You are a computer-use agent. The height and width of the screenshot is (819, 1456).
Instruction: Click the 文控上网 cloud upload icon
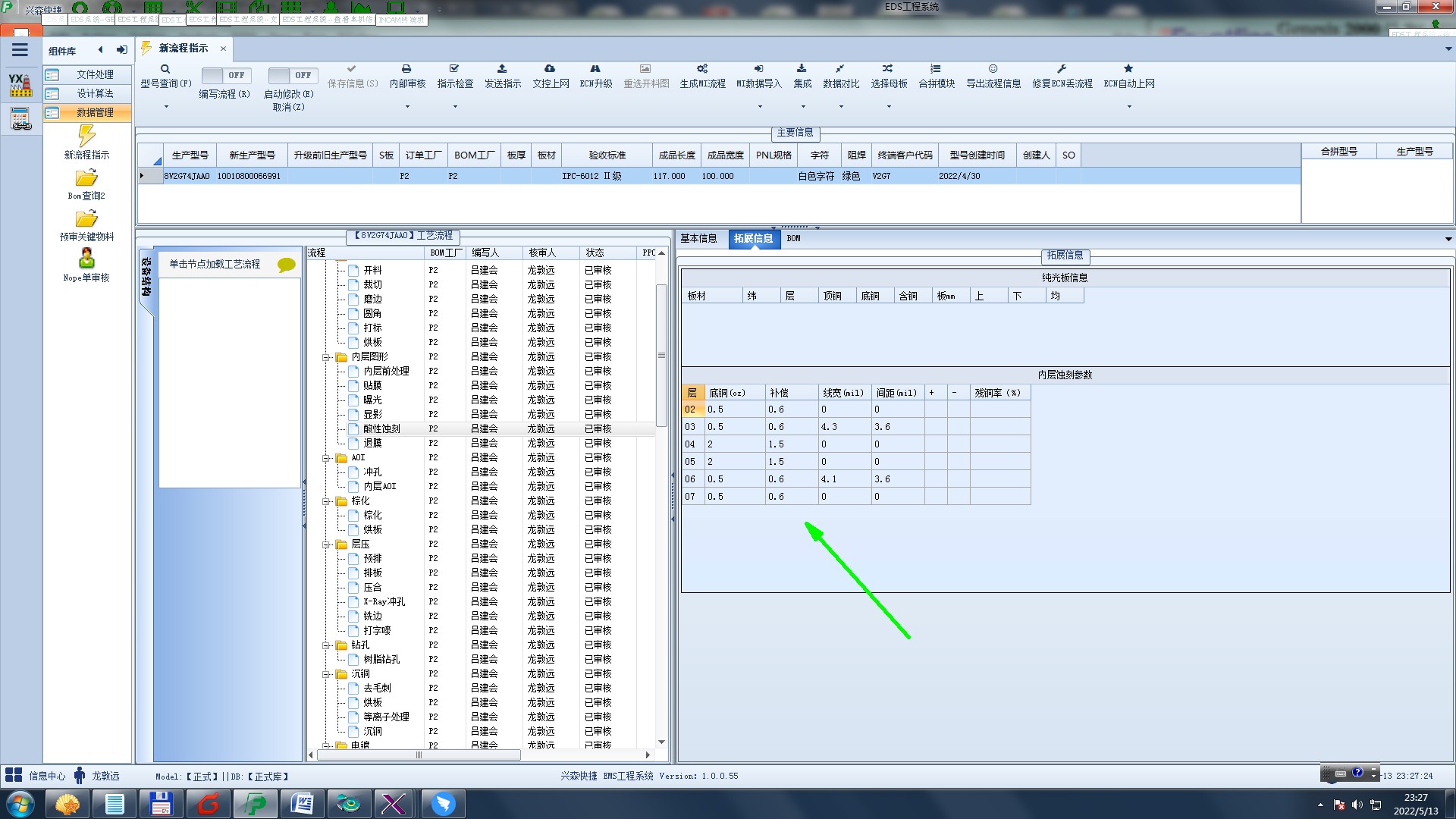point(550,69)
